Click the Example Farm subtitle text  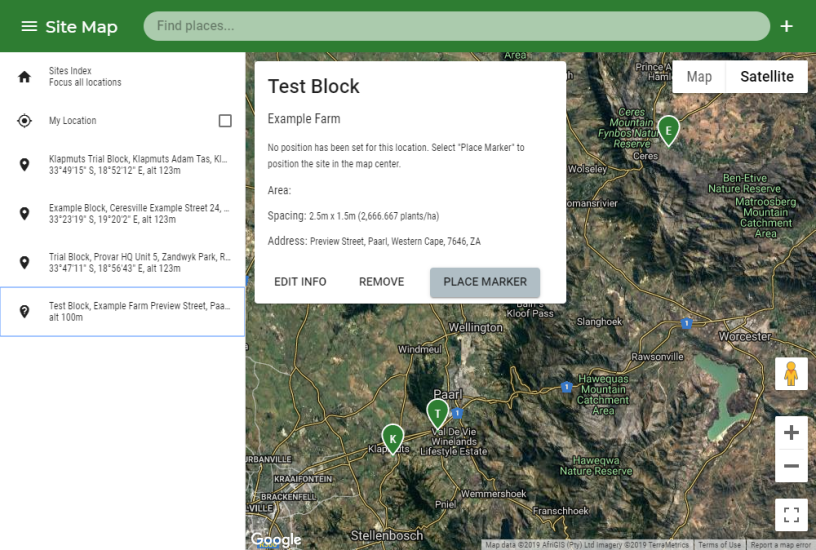(304, 119)
